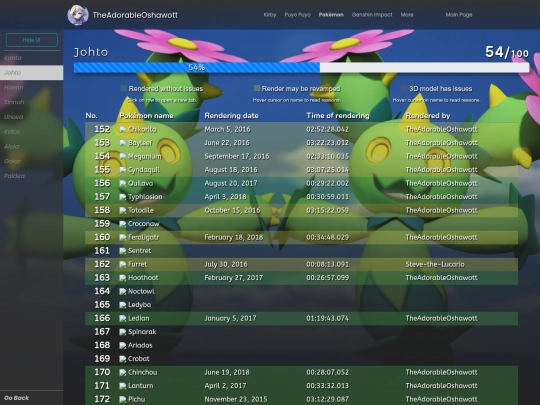This screenshot has width=540, height=405.
Task: Click the date February 18, 2018
Action: point(234,237)
